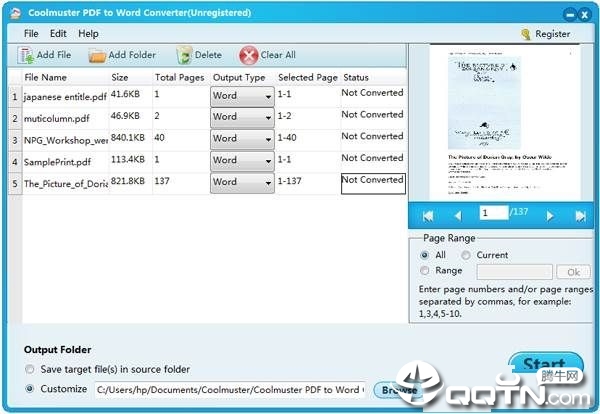The width and height of the screenshot is (600, 414).
Task: Click the Output Type column header
Action: (x=239, y=78)
